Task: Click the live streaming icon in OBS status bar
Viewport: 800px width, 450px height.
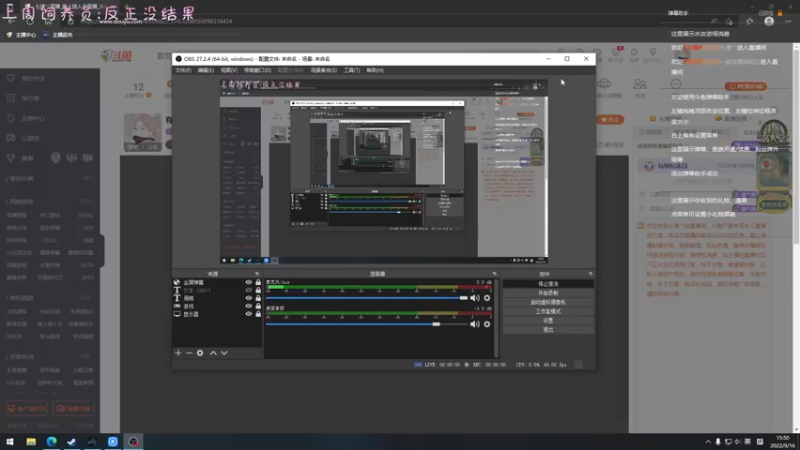Action: 418,365
